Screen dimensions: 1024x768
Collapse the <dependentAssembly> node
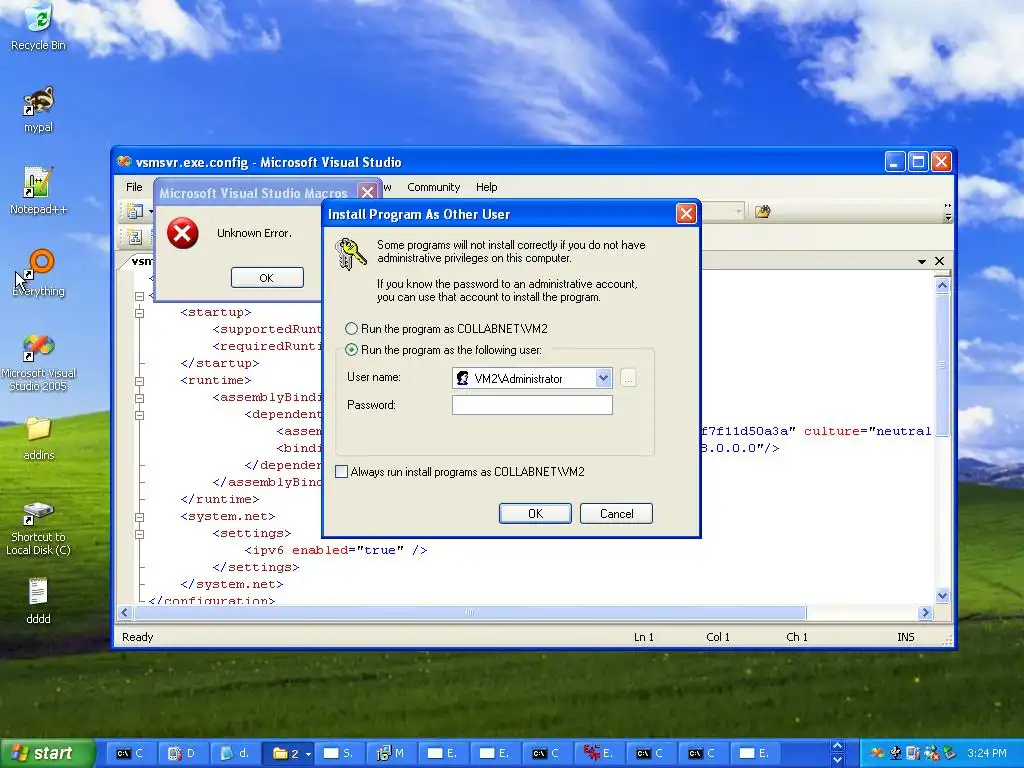139,415
